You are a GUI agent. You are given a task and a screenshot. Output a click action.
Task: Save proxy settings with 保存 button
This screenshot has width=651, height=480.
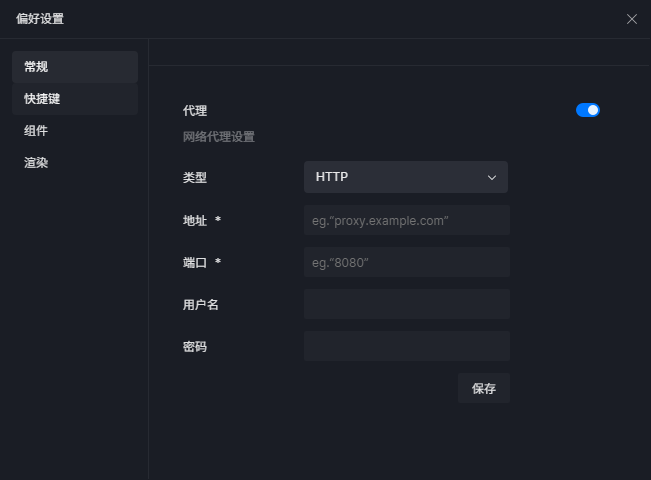click(x=484, y=388)
